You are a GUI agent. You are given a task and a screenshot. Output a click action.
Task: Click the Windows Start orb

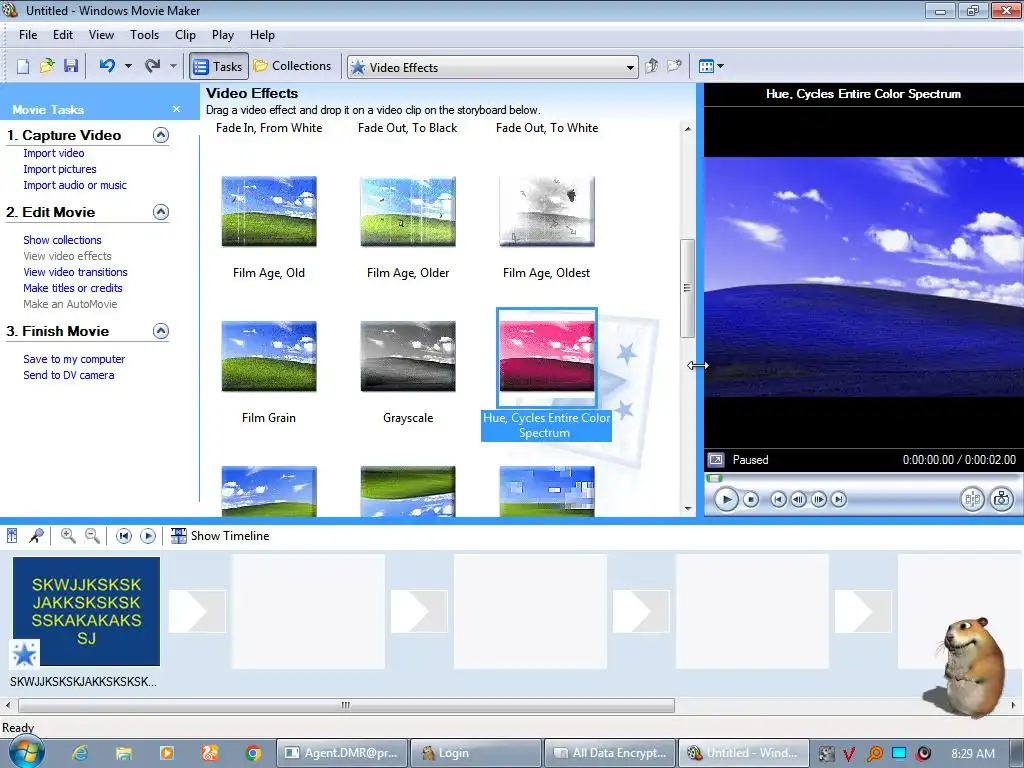coord(27,753)
